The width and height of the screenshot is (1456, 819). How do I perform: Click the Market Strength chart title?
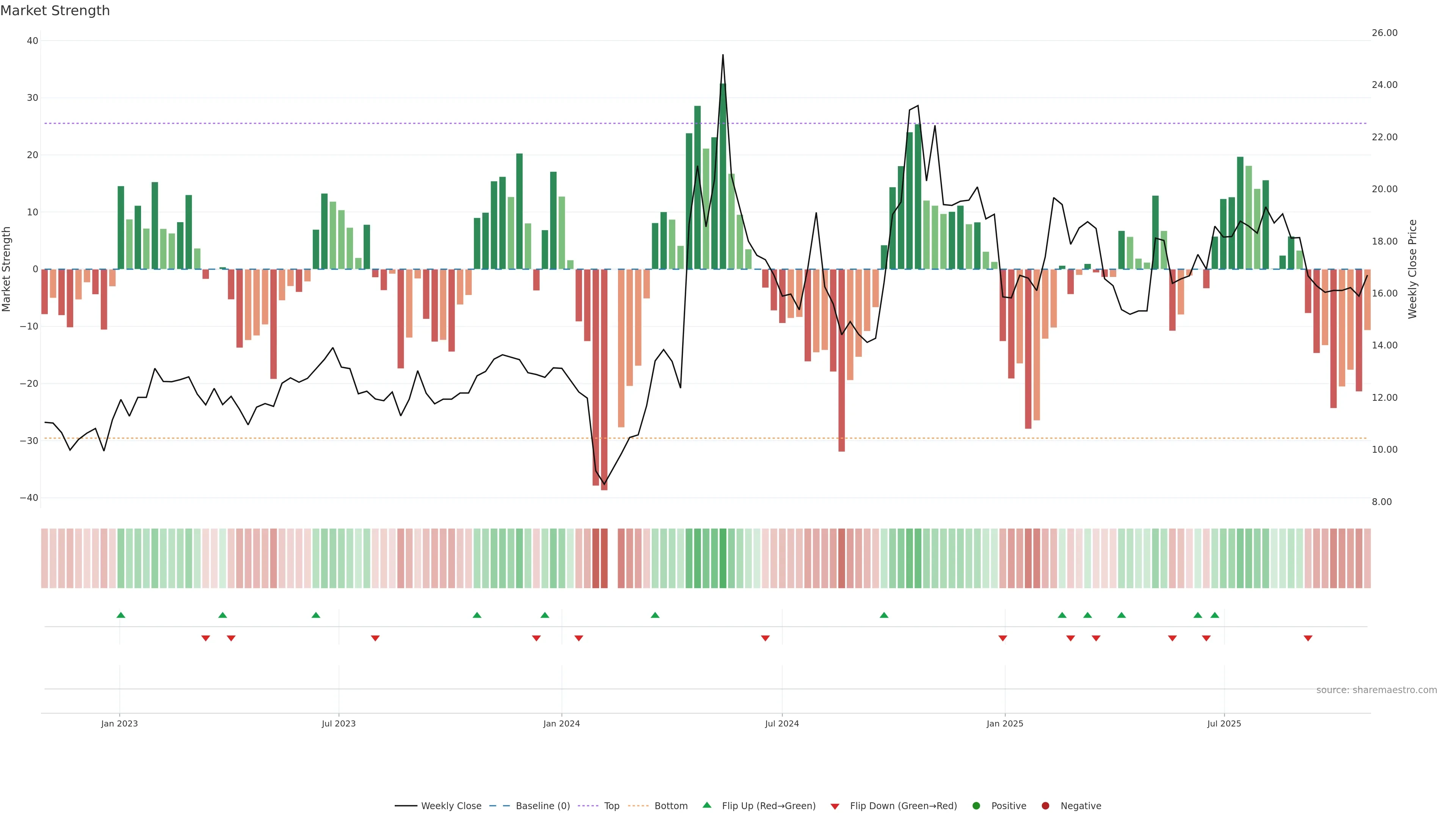click(55, 11)
